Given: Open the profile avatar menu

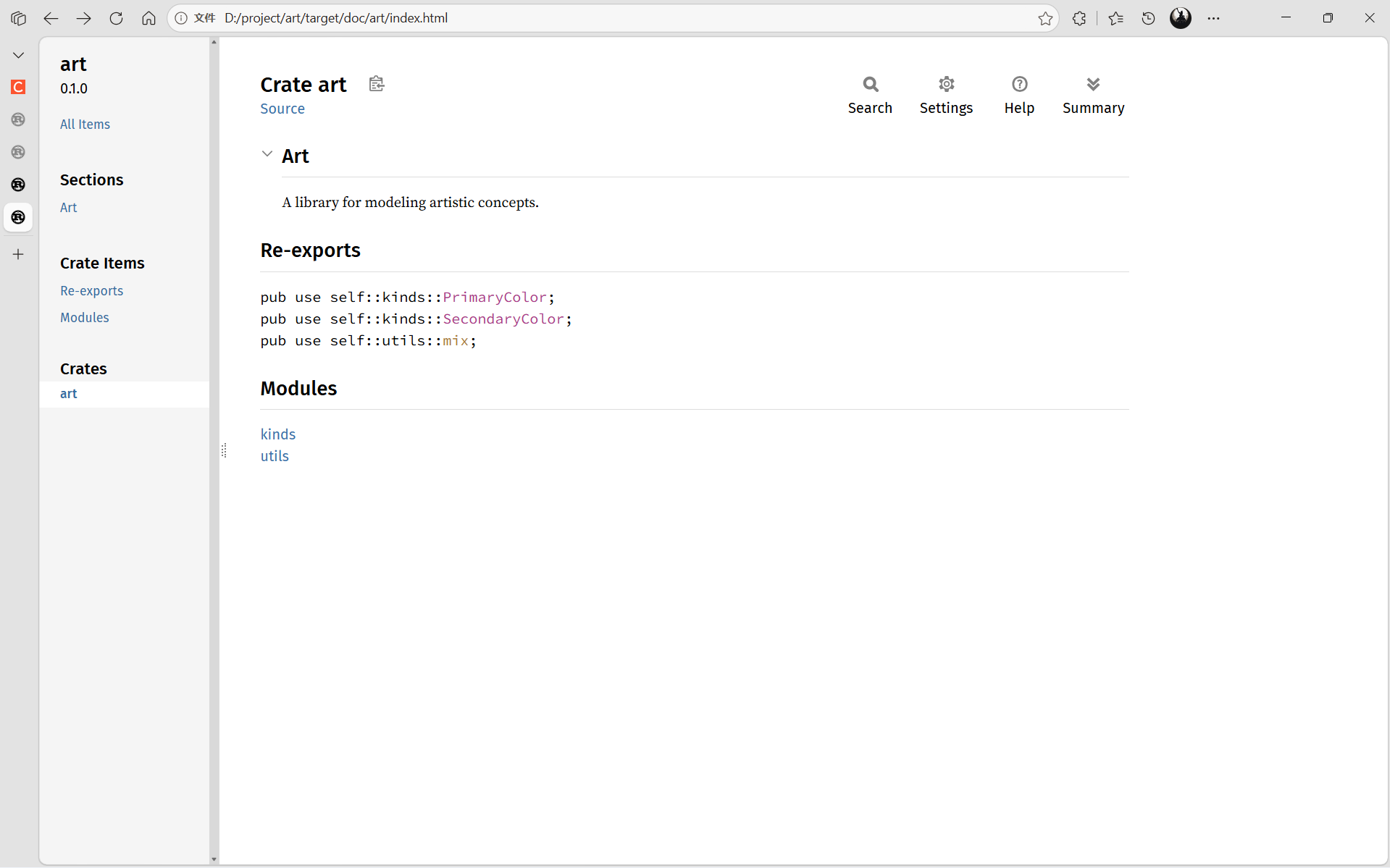Looking at the screenshot, I should [x=1181, y=18].
